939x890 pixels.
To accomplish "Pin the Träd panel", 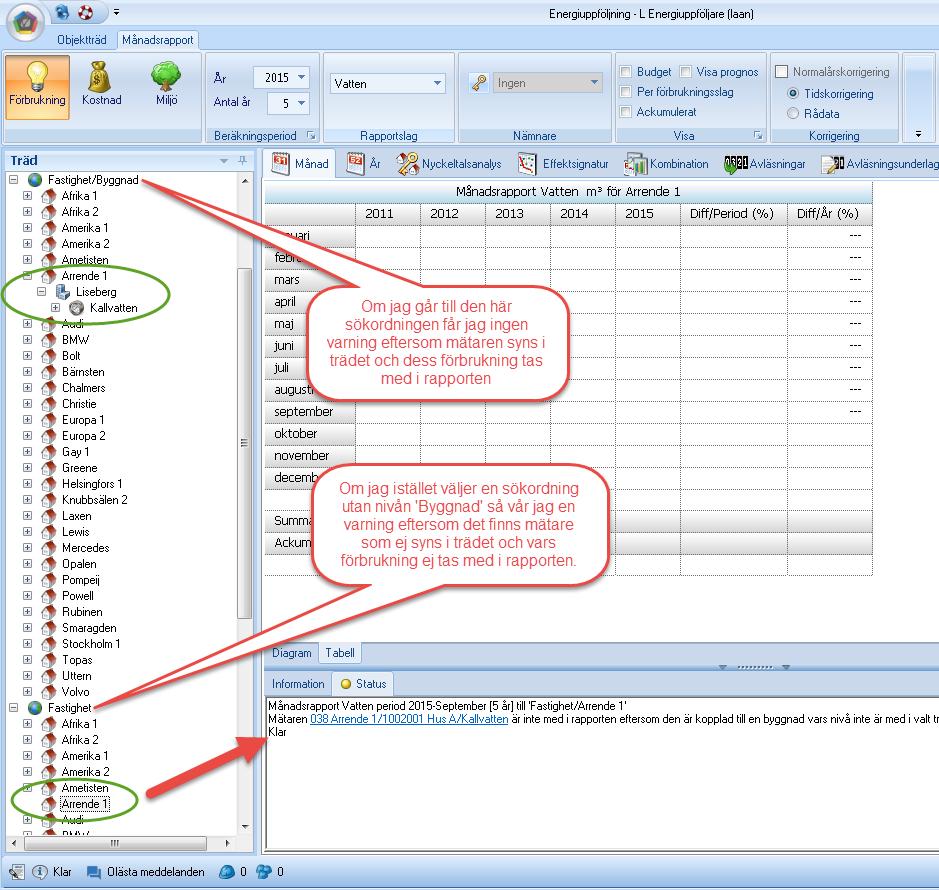I will (x=243, y=160).
